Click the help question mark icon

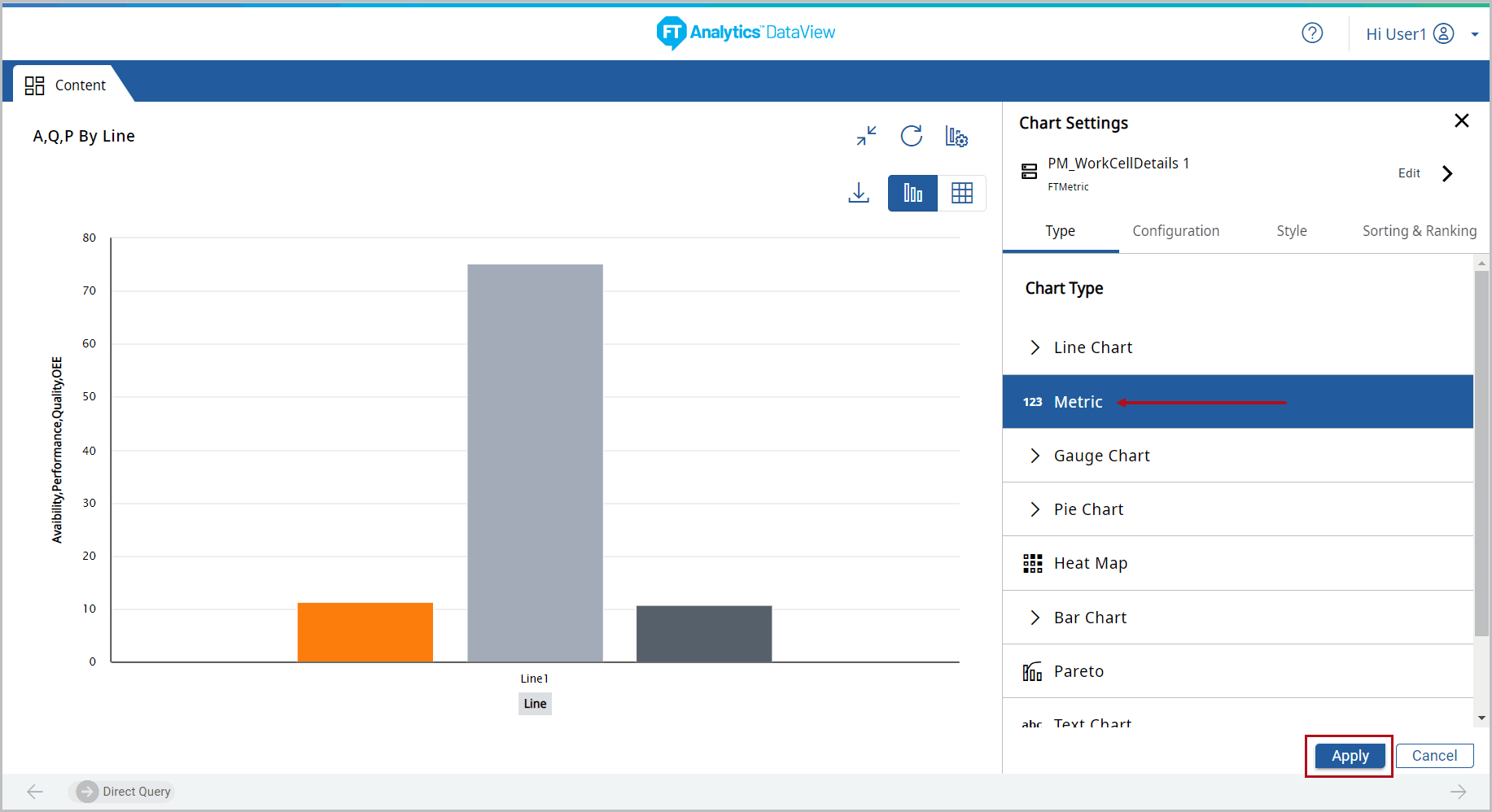coord(1312,33)
